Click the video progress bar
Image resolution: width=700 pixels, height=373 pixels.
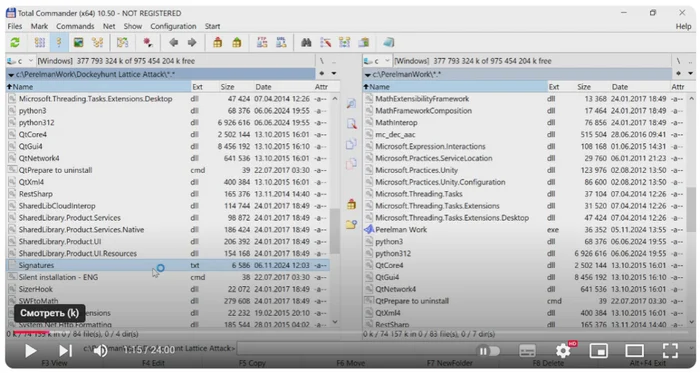[x=350, y=332]
